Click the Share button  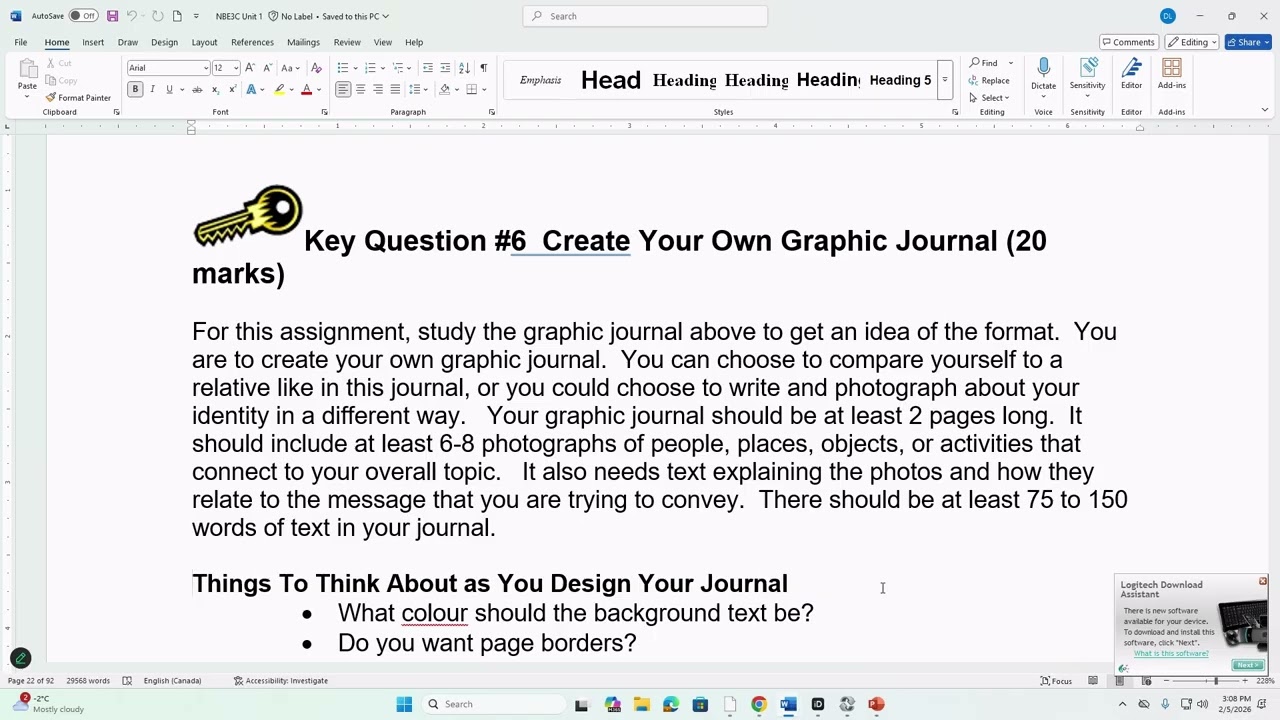coord(1248,42)
